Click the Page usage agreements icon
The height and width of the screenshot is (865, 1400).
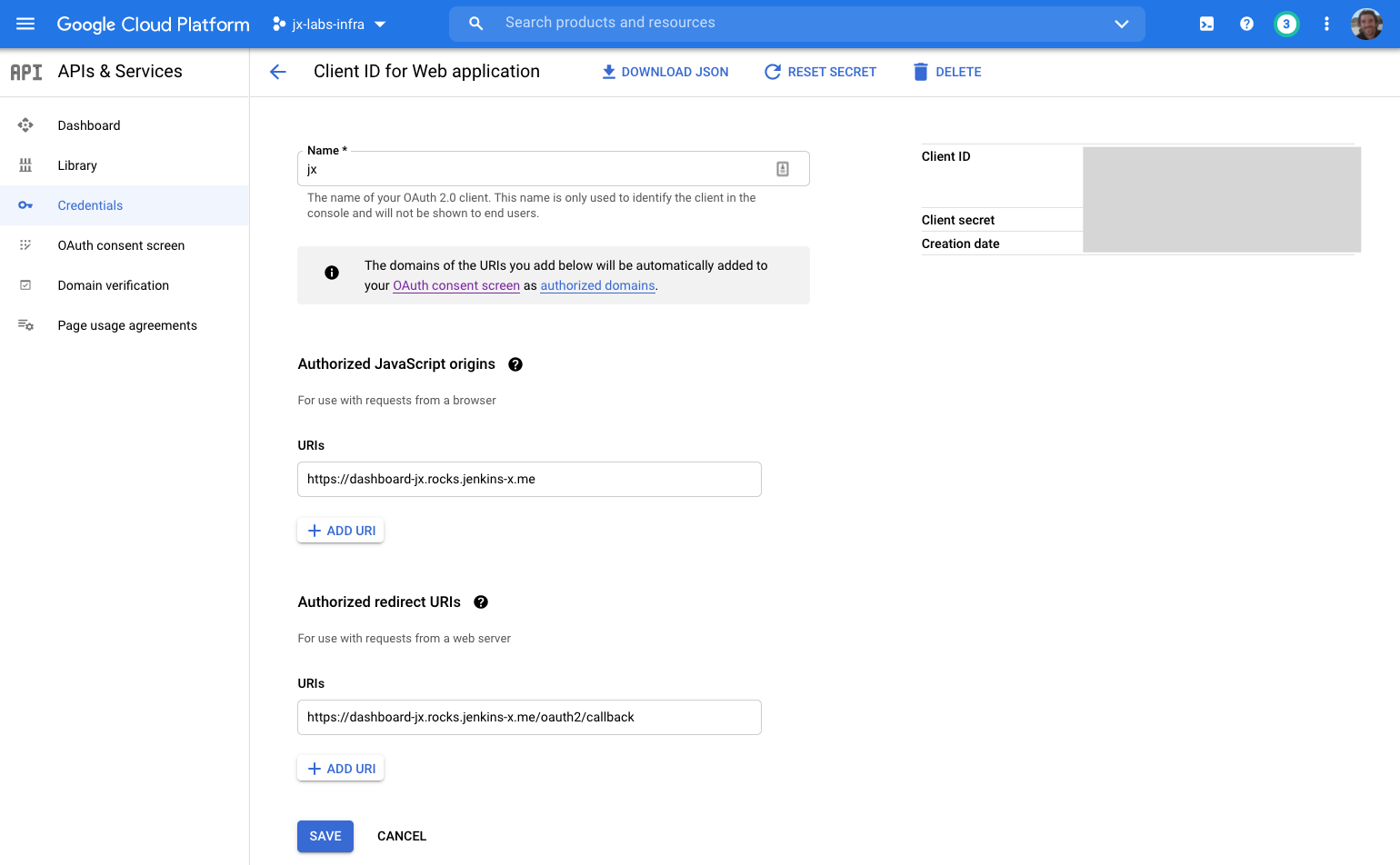[x=25, y=325]
